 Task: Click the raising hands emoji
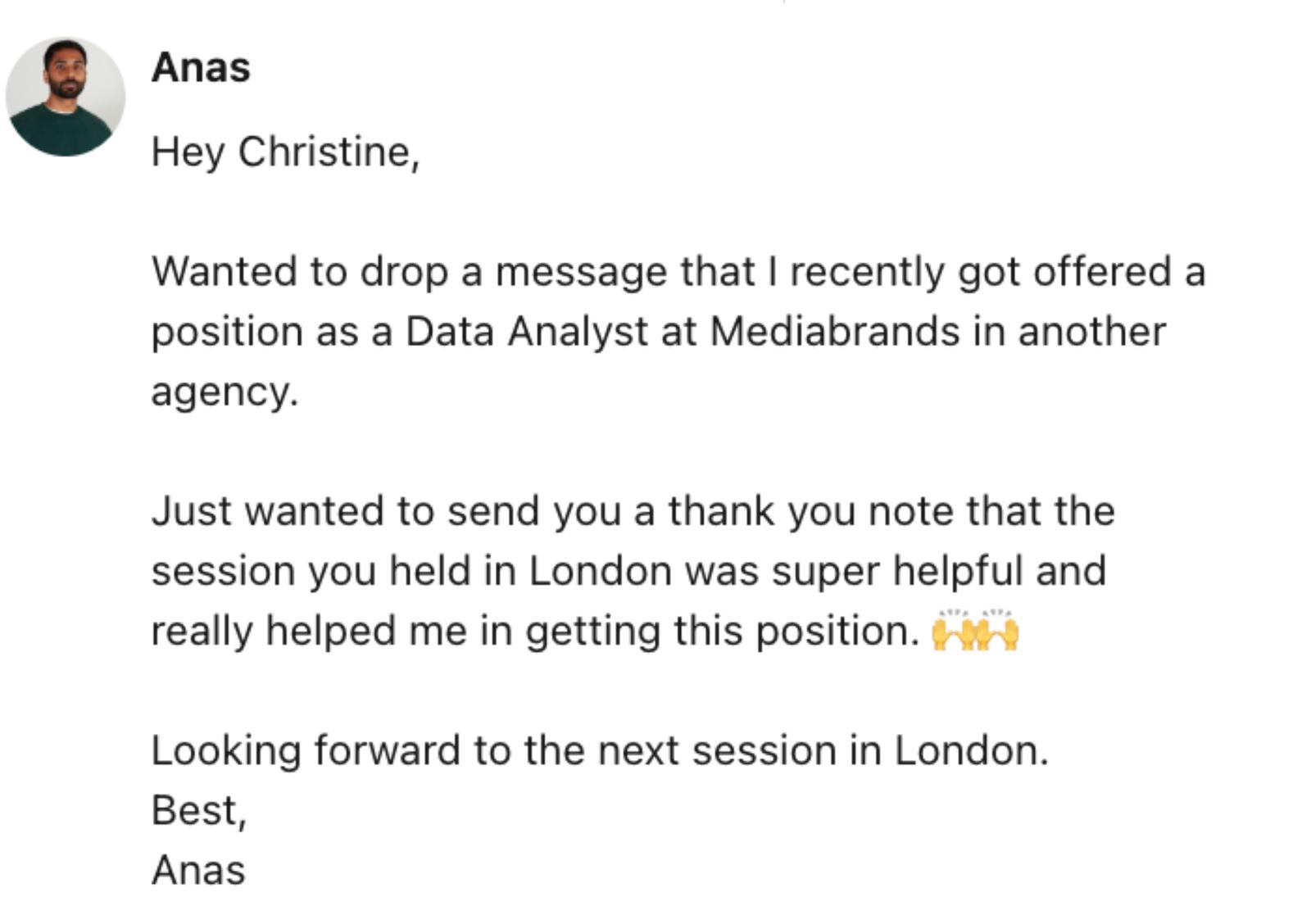[x=975, y=631]
